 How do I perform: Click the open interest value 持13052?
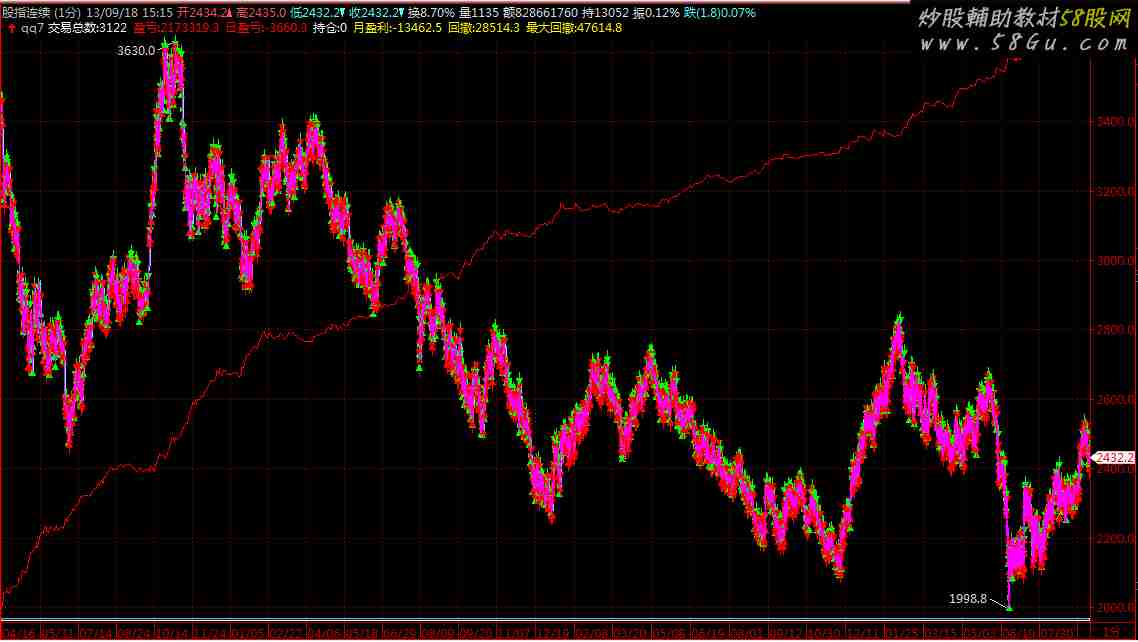pyautogui.click(x=605, y=13)
